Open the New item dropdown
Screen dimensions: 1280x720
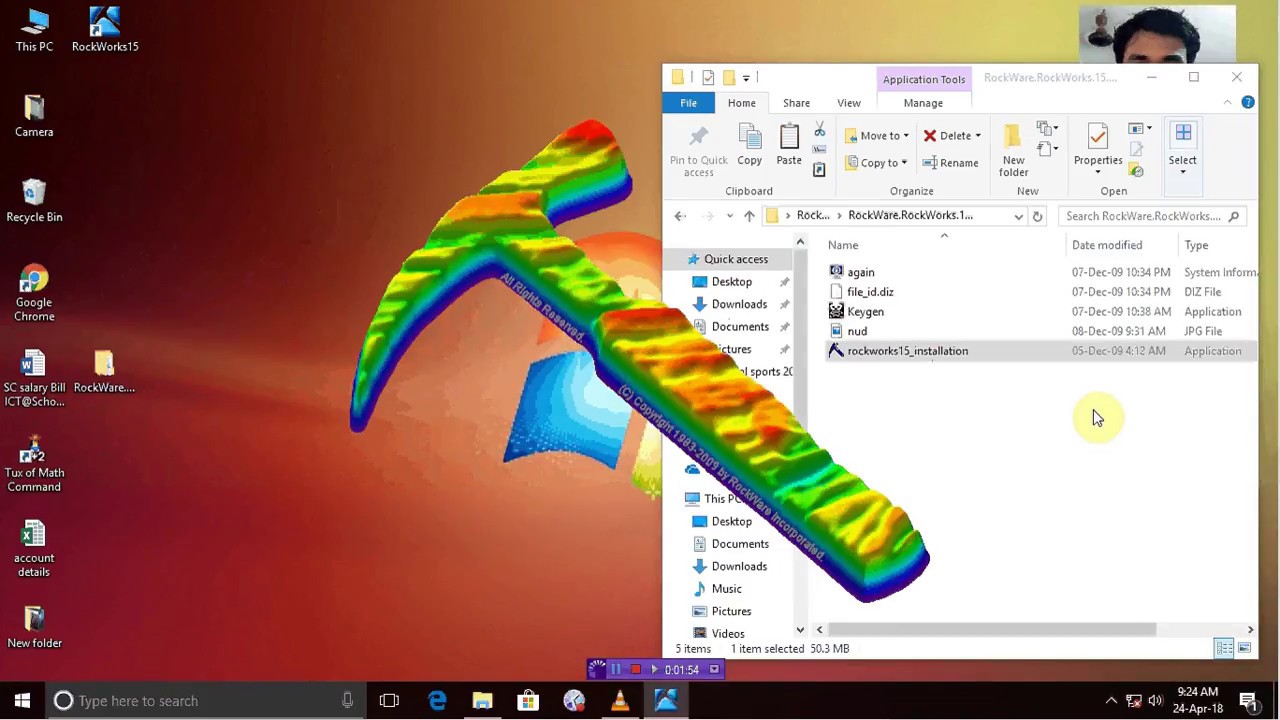point(1047,129)
